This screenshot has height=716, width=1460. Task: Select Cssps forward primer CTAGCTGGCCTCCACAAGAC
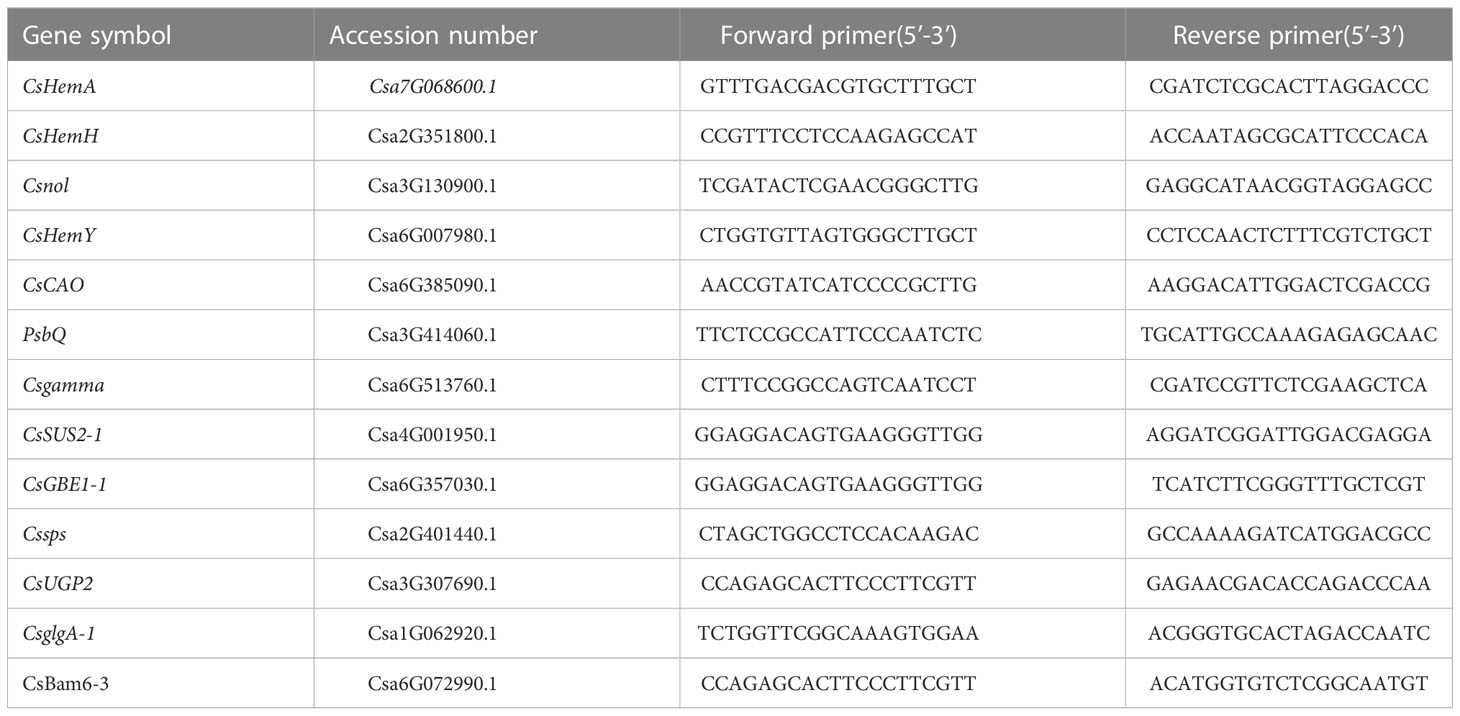[x=838, y=535]
